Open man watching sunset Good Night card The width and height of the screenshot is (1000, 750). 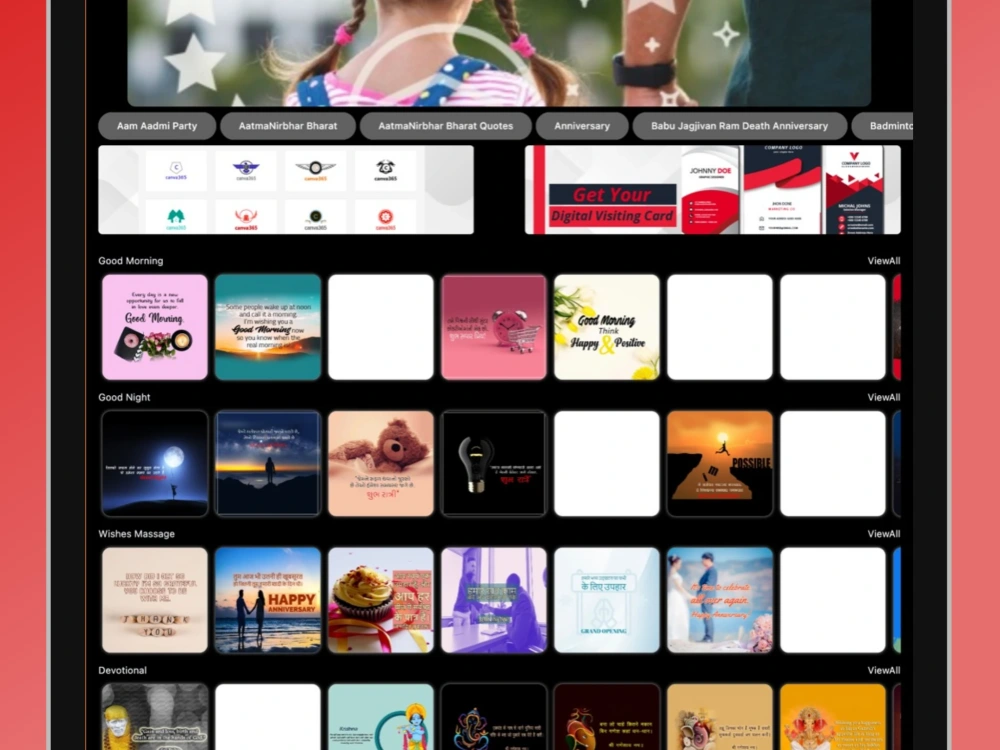pos(268,464)
